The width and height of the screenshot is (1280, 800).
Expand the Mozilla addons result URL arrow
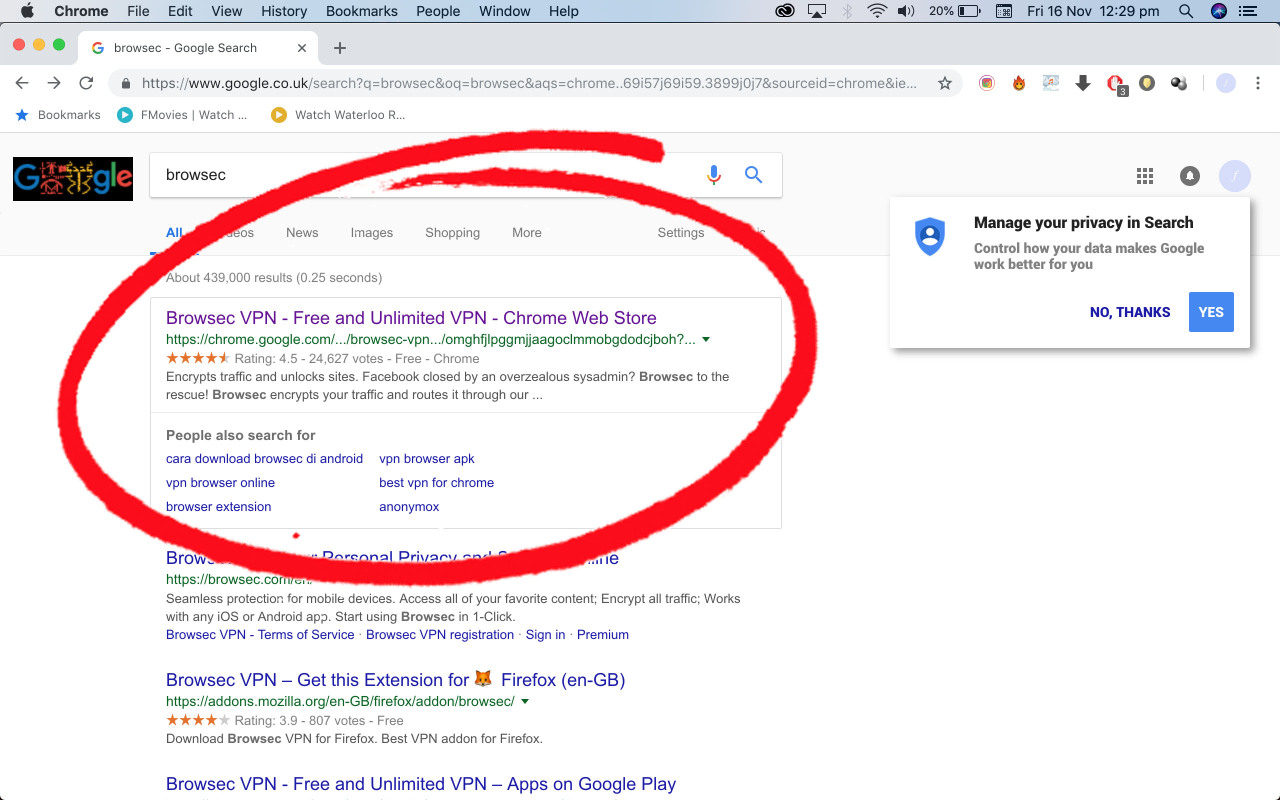click(525, 702)
